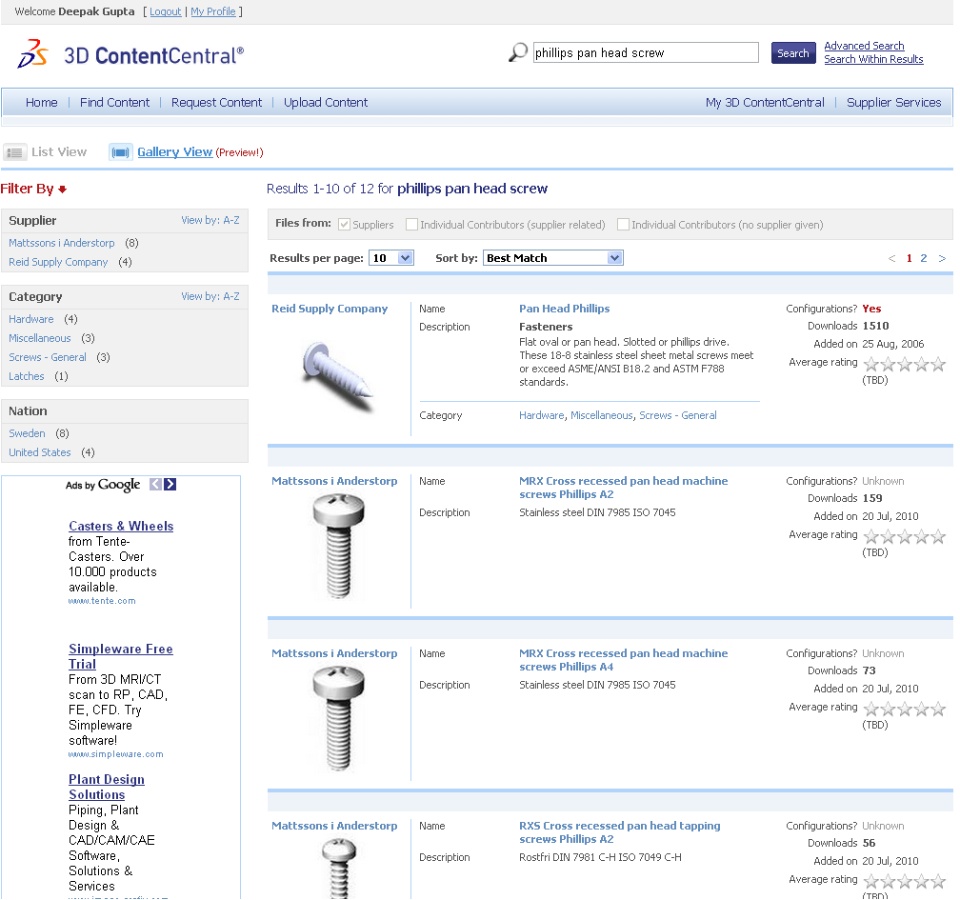Open the Home menu item
The height and width of the screenshot is (900, 960).
[42, 103]
